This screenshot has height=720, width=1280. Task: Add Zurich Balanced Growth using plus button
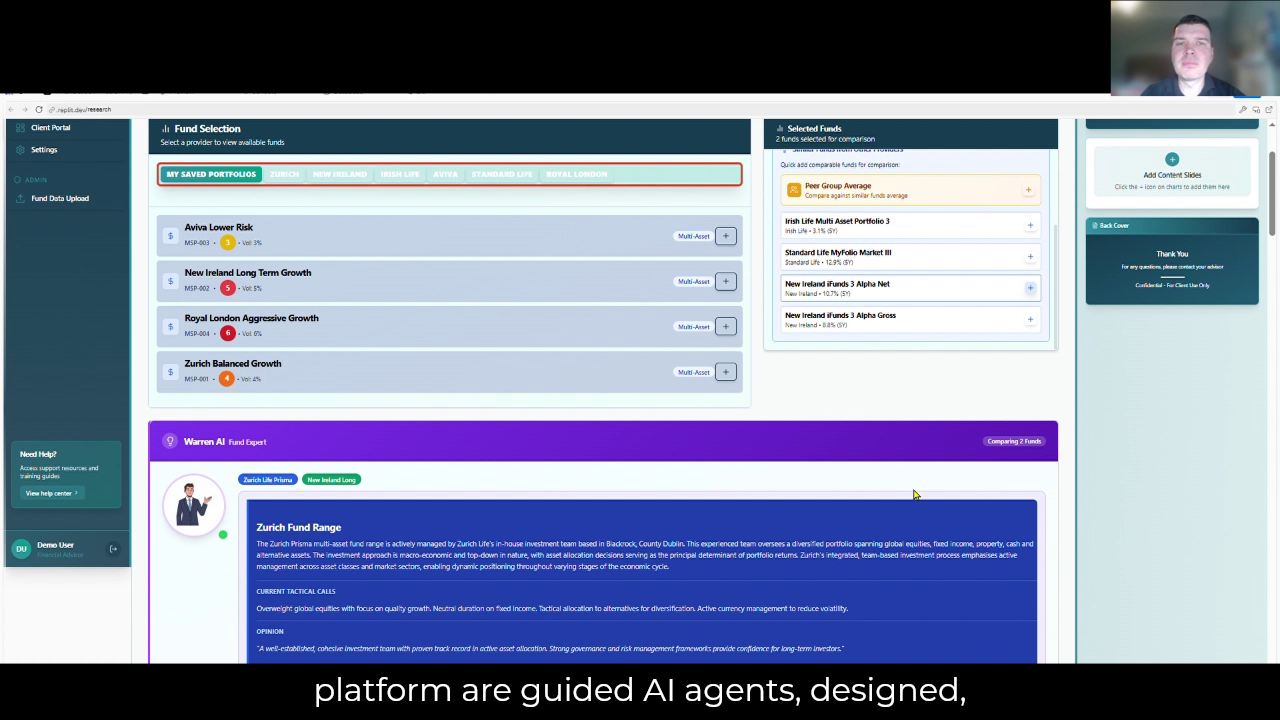click(x=725, y=372)
